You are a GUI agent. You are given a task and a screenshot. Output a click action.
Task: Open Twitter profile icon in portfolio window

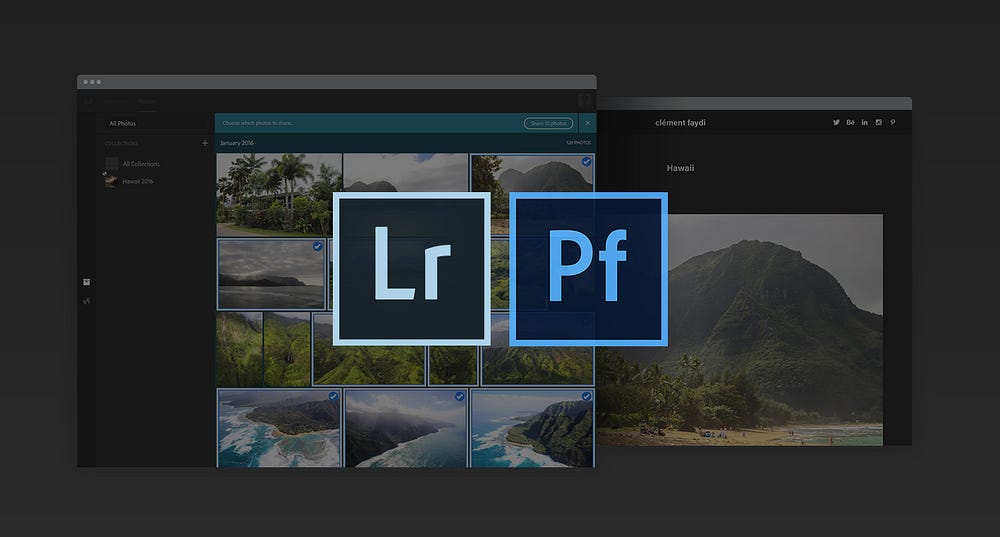coord(836,122)
